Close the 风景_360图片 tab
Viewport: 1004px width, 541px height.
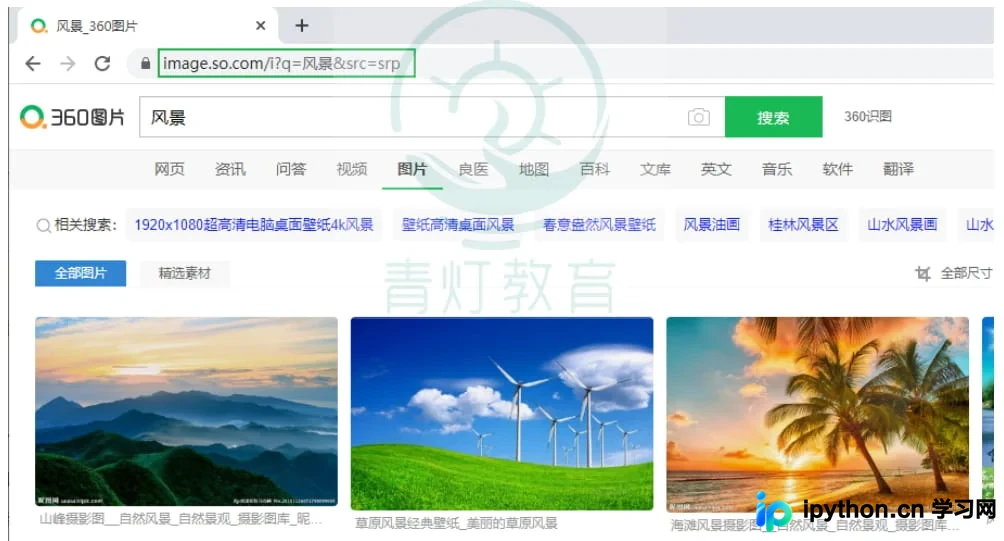(261, 26)
